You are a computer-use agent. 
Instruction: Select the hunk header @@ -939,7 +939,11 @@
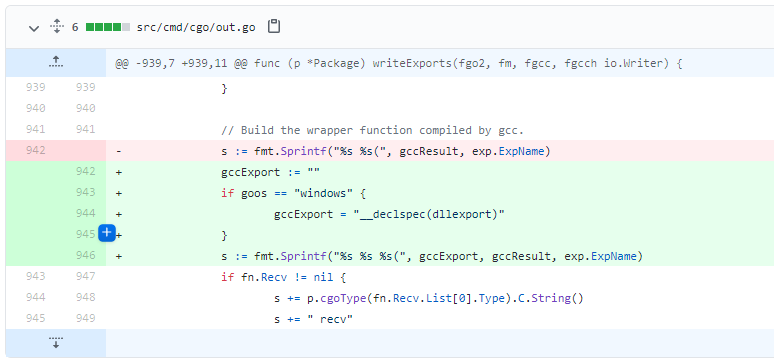tap(399, 64)
